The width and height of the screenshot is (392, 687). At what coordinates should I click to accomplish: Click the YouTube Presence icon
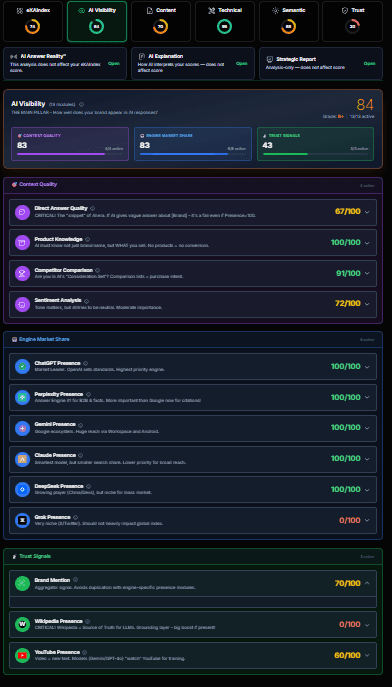coord(22,655)
